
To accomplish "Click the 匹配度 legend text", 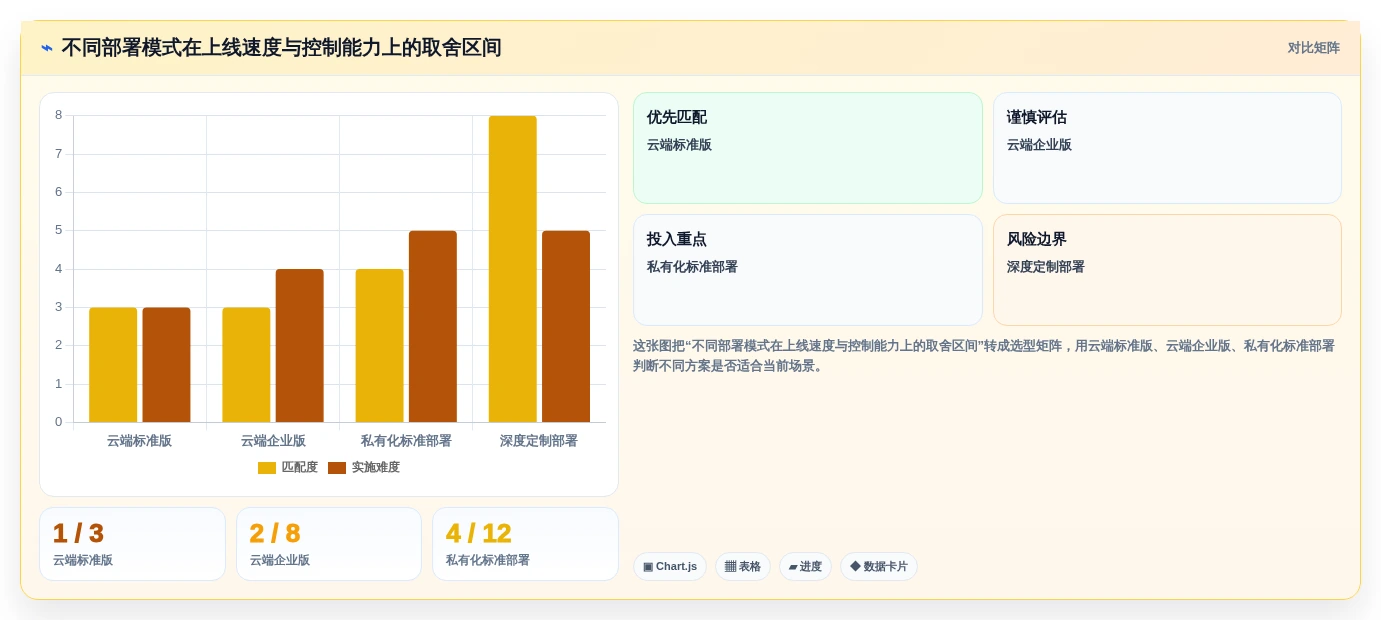I will coord(299,468).
